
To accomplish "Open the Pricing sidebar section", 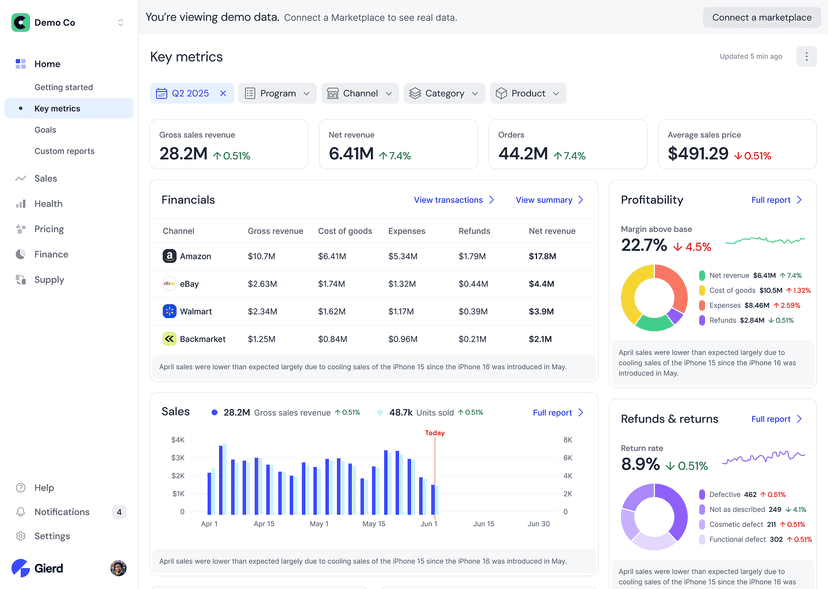I will (x=48, y=229).
